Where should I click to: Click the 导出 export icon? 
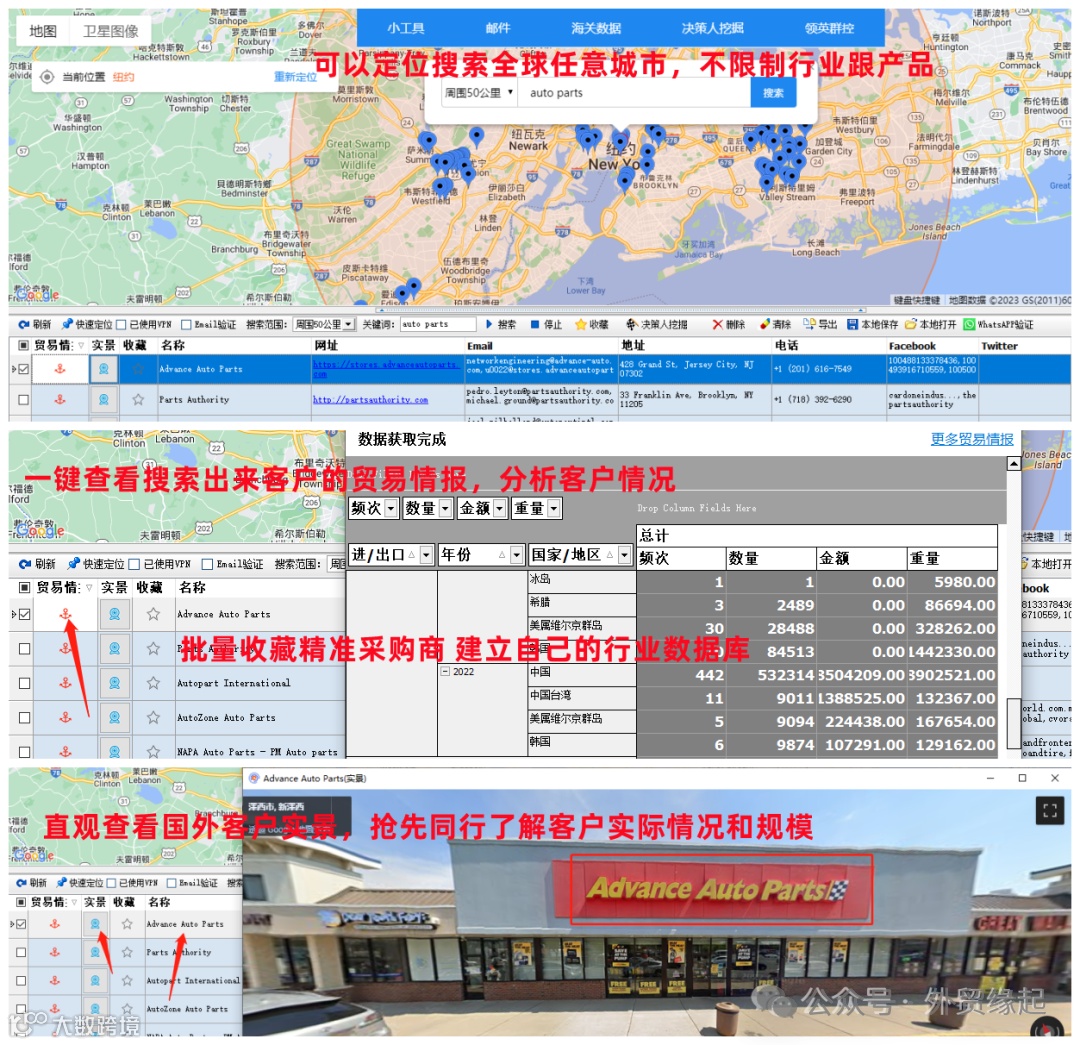click(x=809, y=324)
